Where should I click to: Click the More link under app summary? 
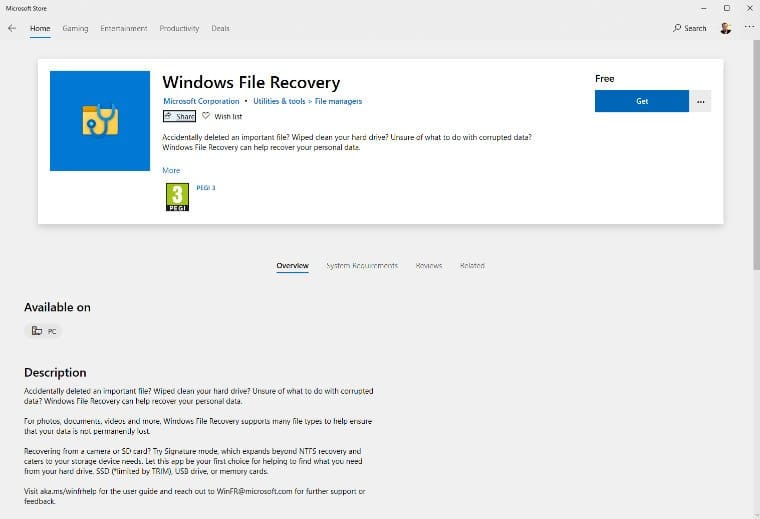point(171,171)
